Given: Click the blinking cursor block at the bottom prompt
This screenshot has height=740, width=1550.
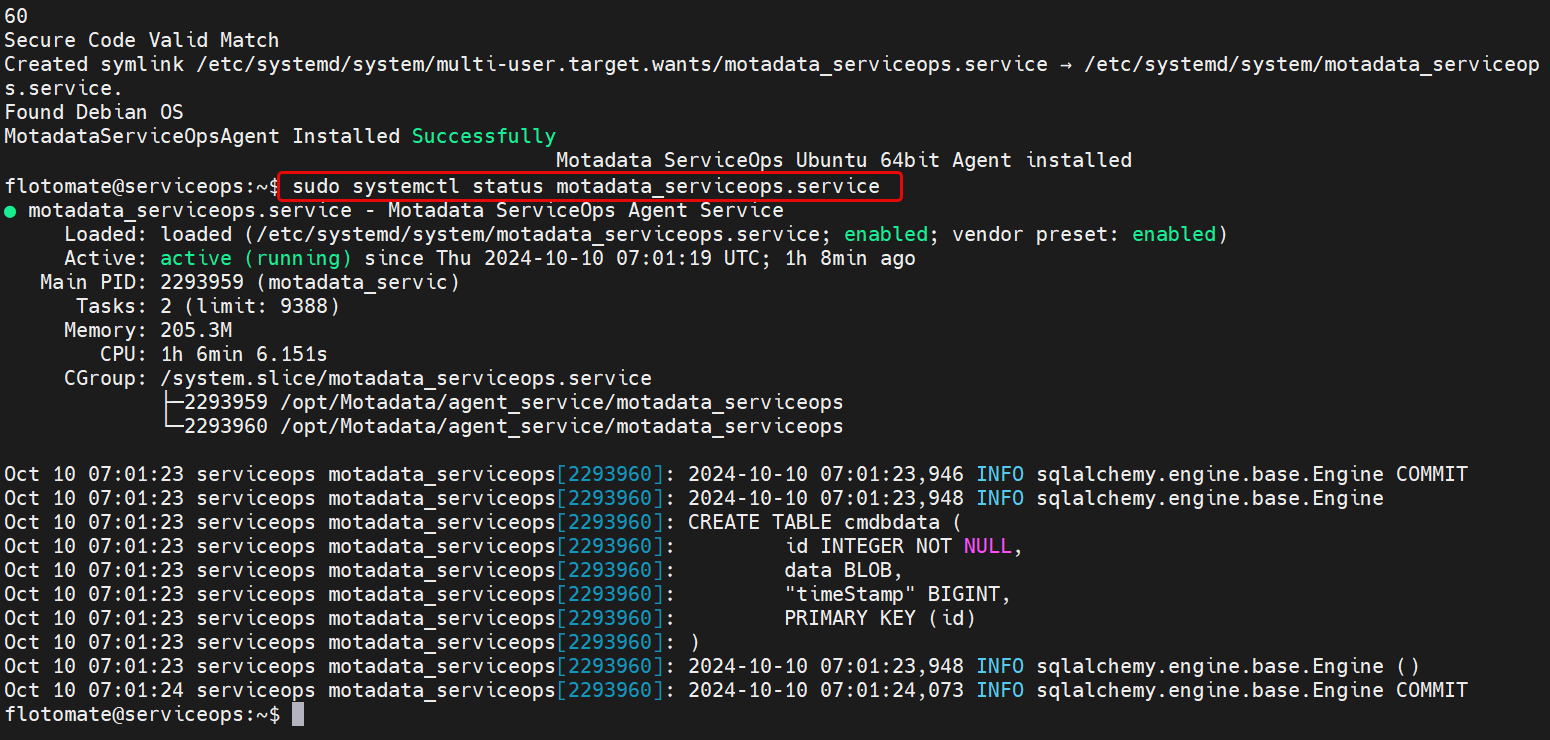Looking at the screenshot, I should coord(296,714).
